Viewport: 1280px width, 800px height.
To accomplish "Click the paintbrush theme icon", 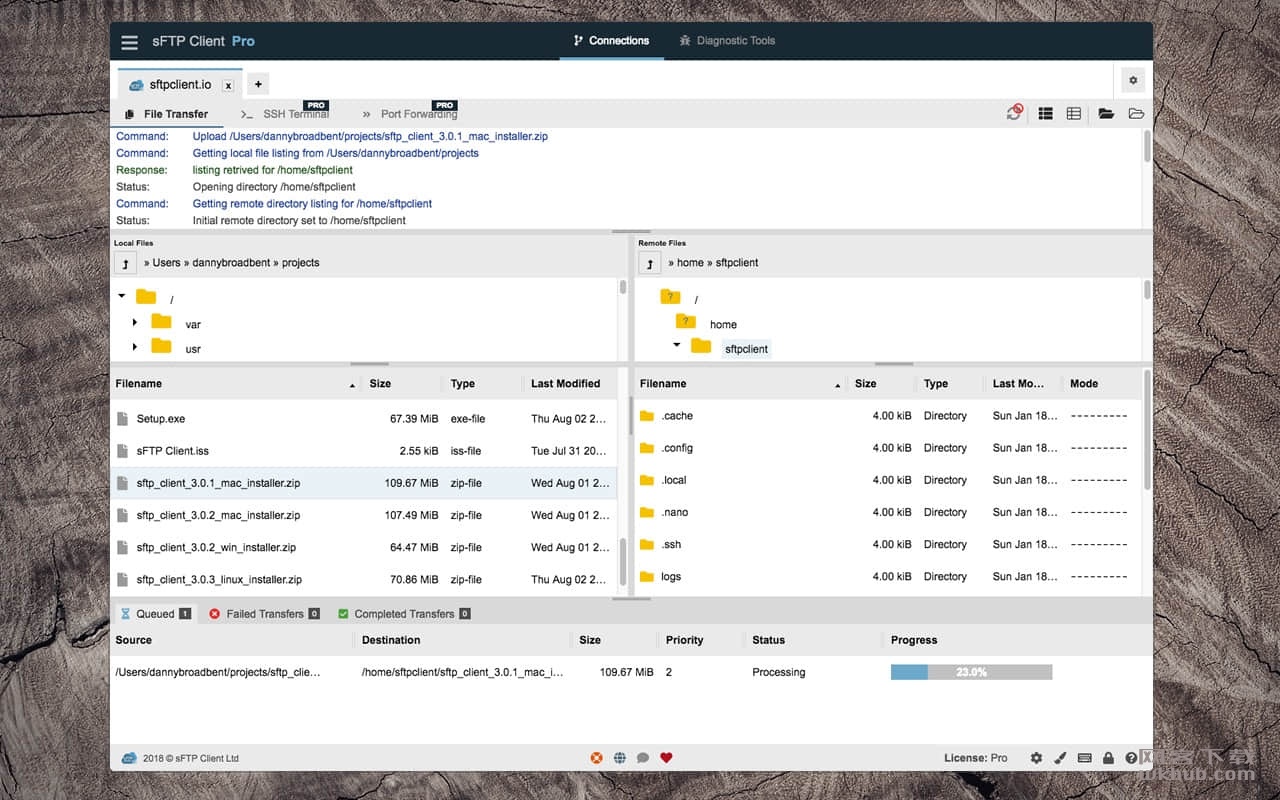I will 1061,758.
